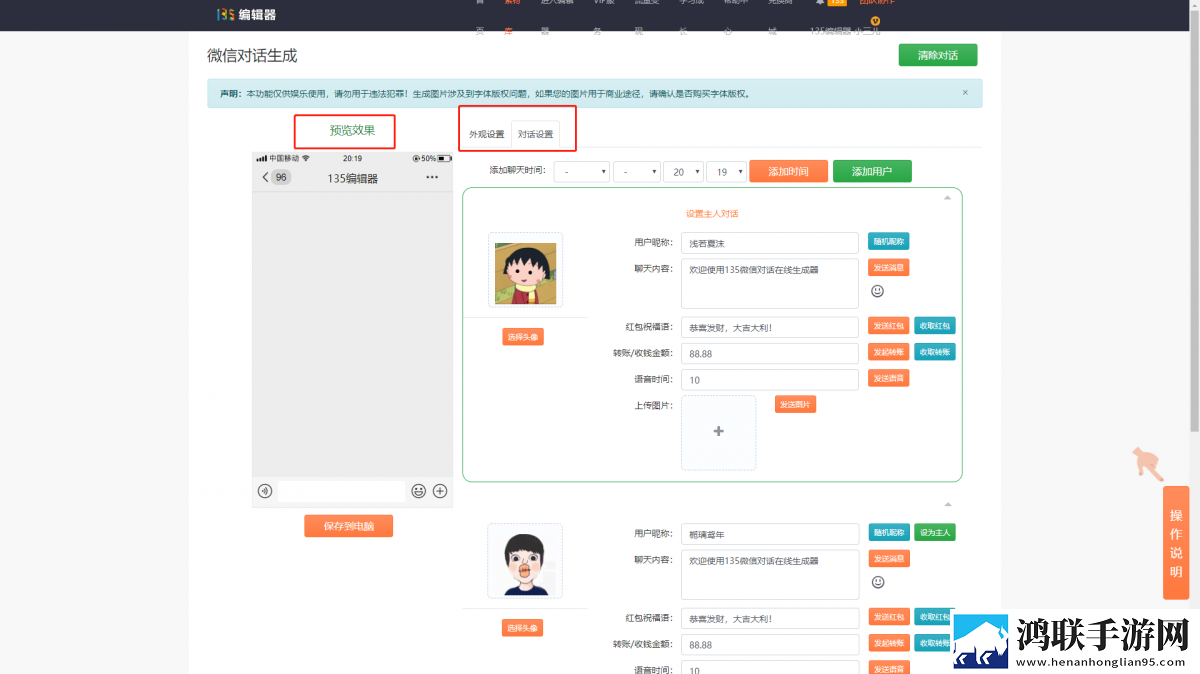Click 发送消息 for the owner user
The width and height of the screenshot is (1200, 674).
tap(888, 268)
